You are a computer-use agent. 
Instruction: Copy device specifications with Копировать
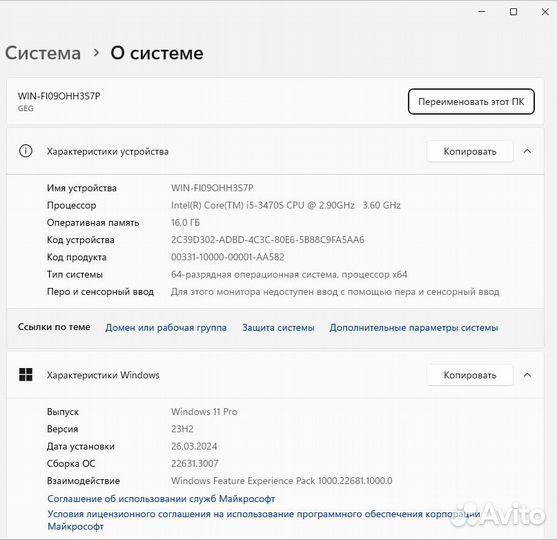pyautogui.click(x=470, y=152)
